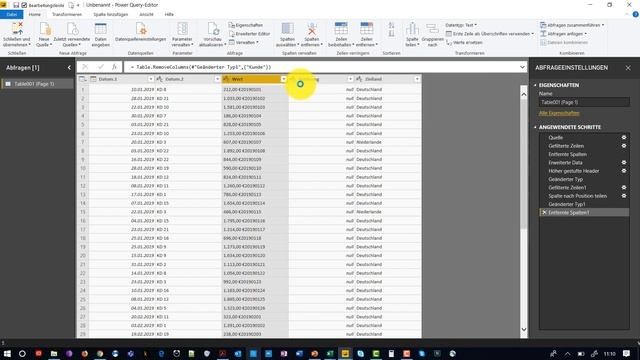Click the table select-all corner icon
The width and height of the screenshot is (640, 360).
tap(82, 79)
